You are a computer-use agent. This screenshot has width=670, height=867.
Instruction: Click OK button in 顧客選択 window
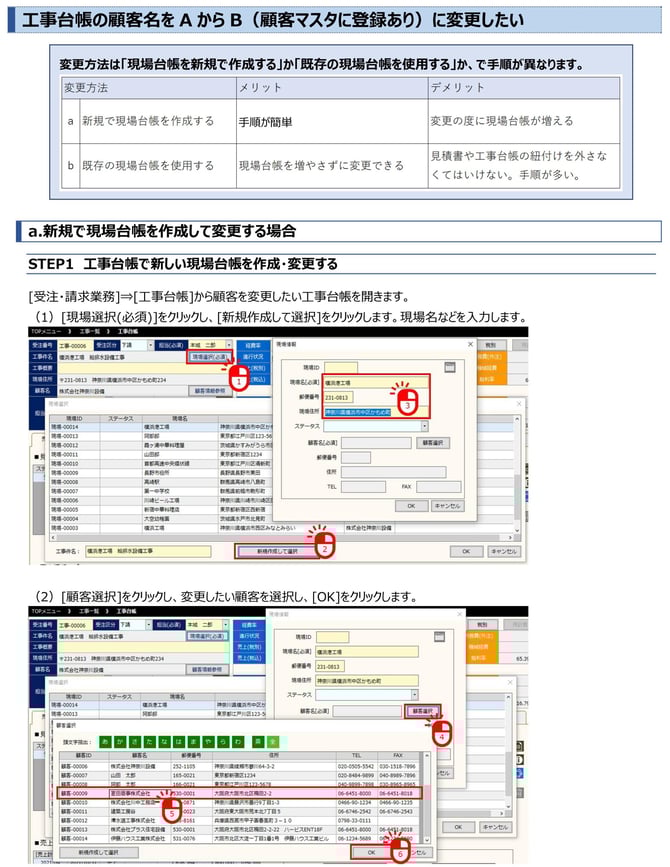click(371, 852)
